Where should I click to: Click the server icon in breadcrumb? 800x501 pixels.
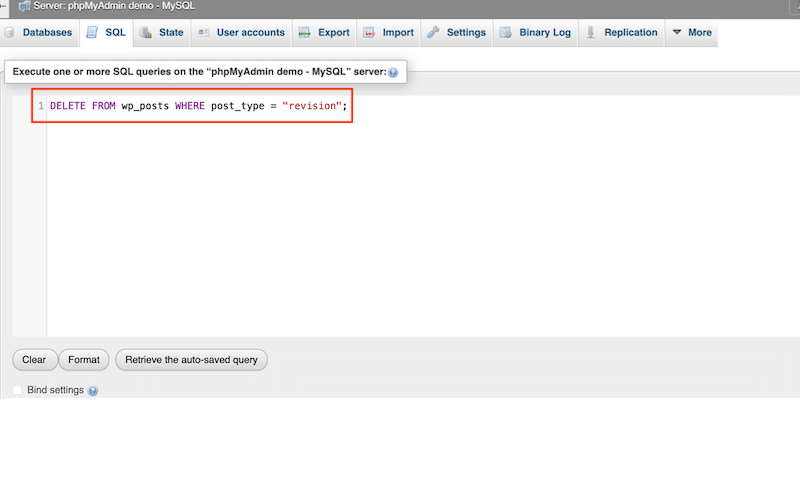24,6
